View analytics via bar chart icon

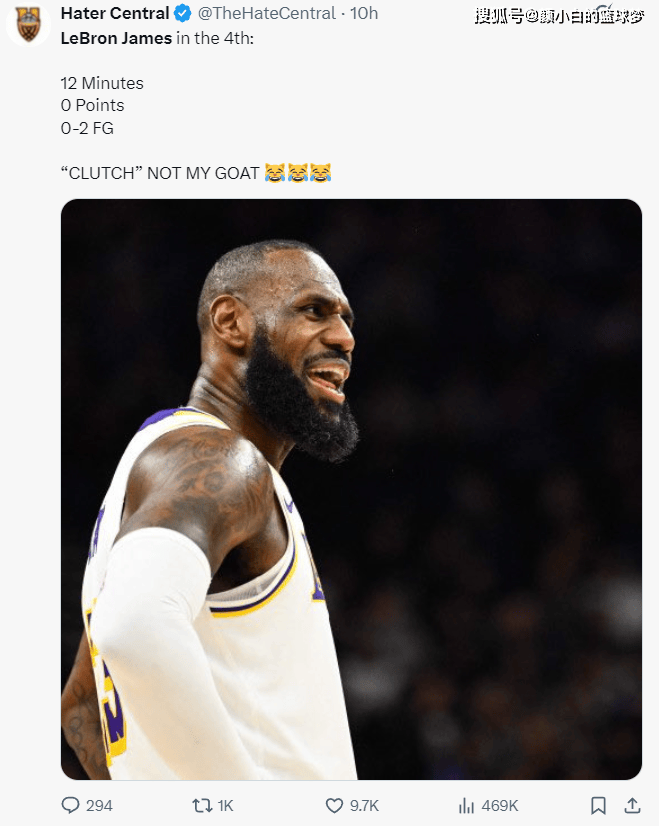(466, 805)
